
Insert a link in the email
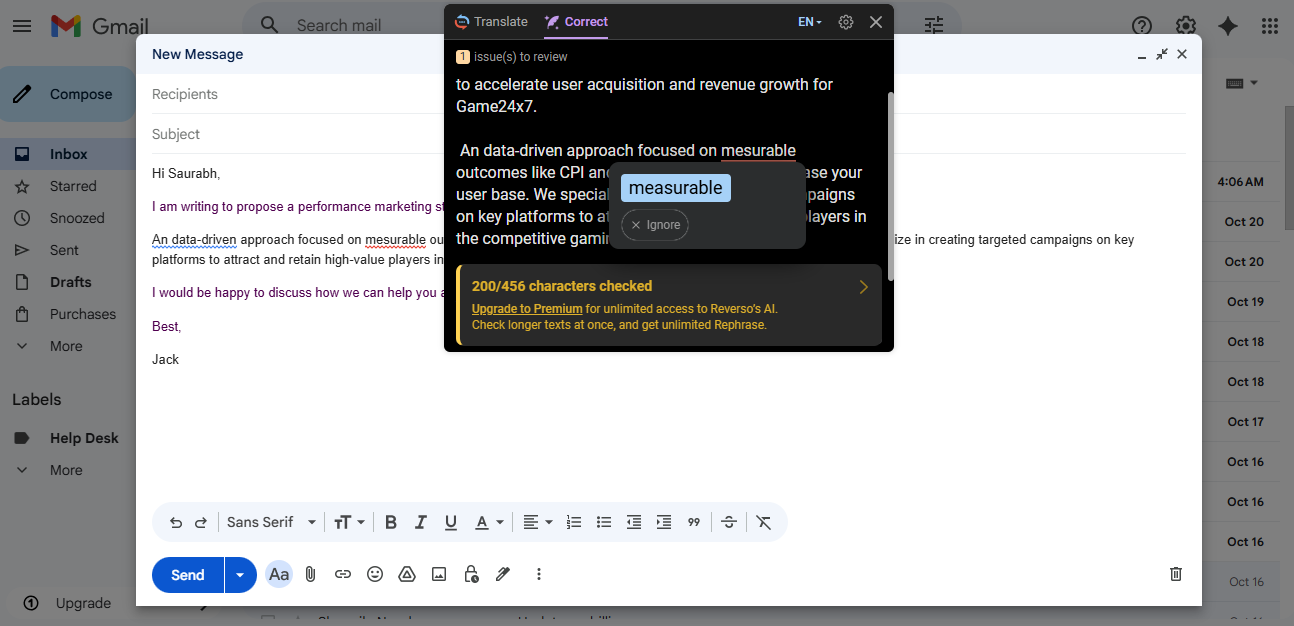click(x=343, y=574)
